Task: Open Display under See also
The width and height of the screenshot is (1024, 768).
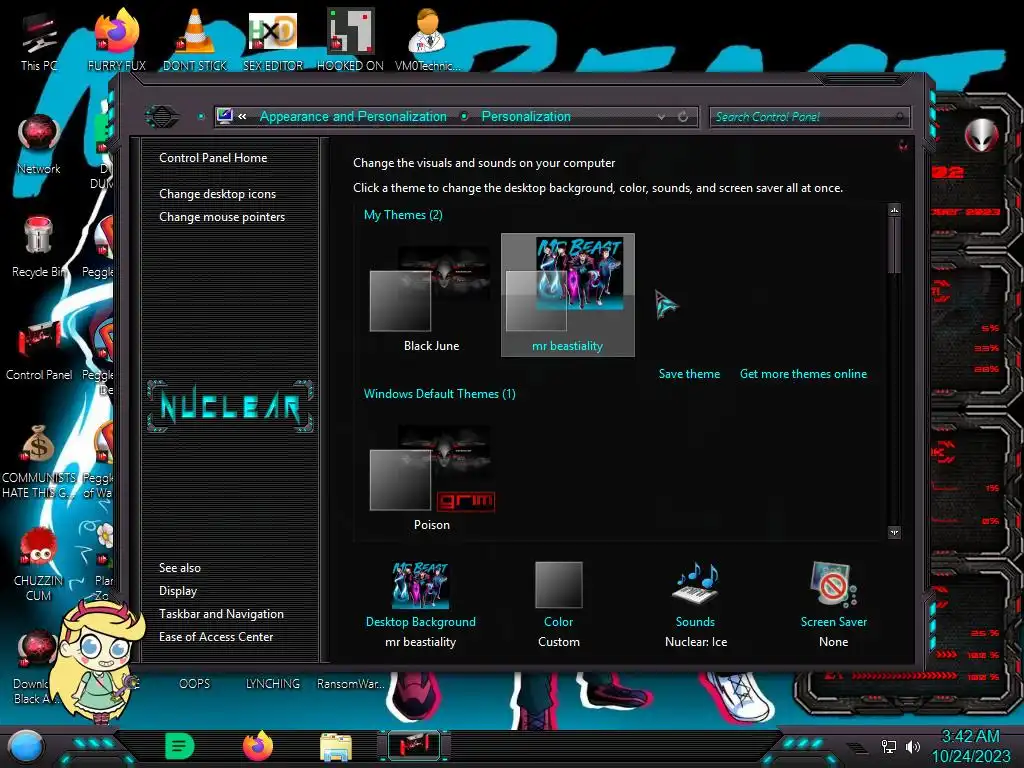Action: pos(178,591)
